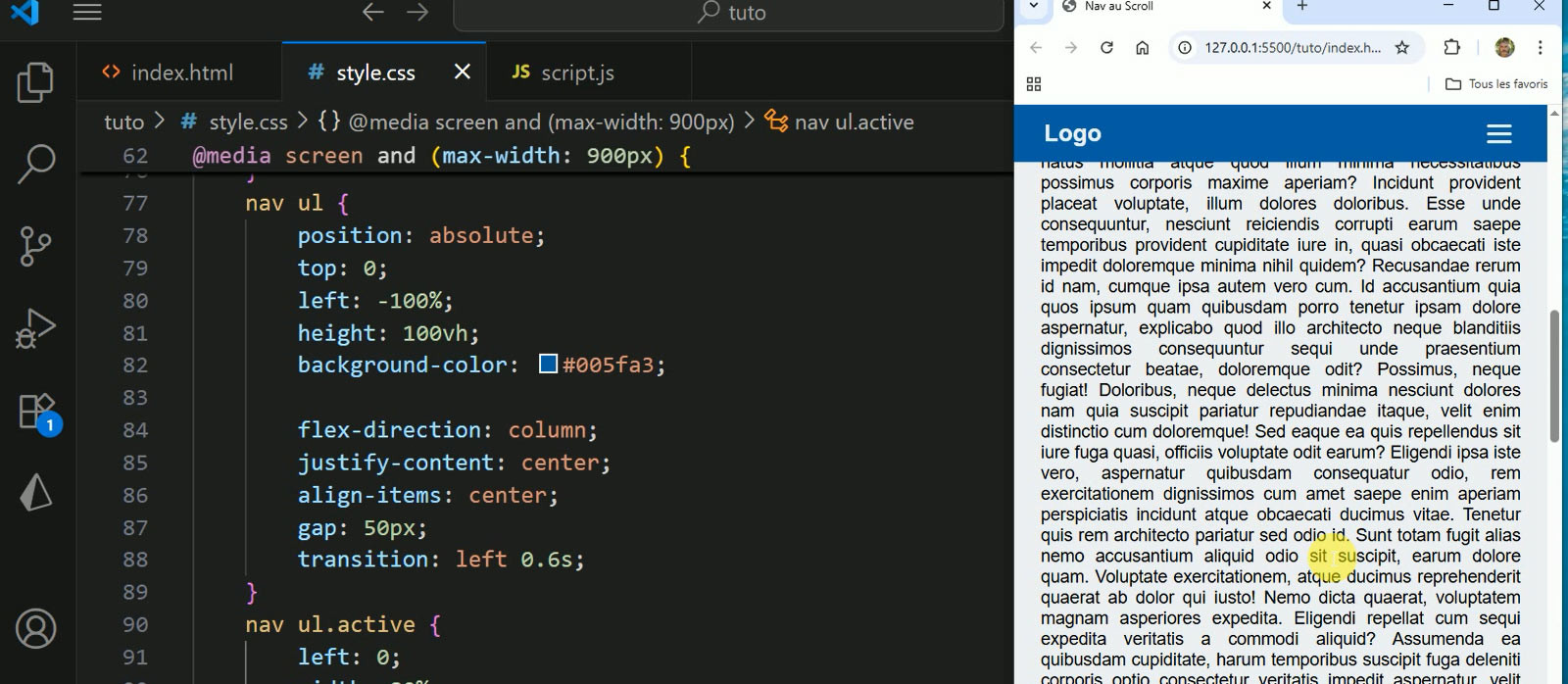This screenshot has width=1568, height=684.
Task: Open the Search view in activity bar
Action: point(36,164)
